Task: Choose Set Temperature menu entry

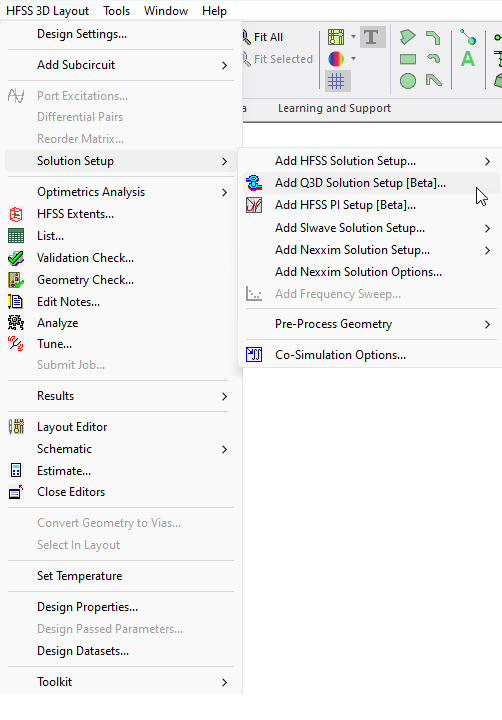Action: 121,576
